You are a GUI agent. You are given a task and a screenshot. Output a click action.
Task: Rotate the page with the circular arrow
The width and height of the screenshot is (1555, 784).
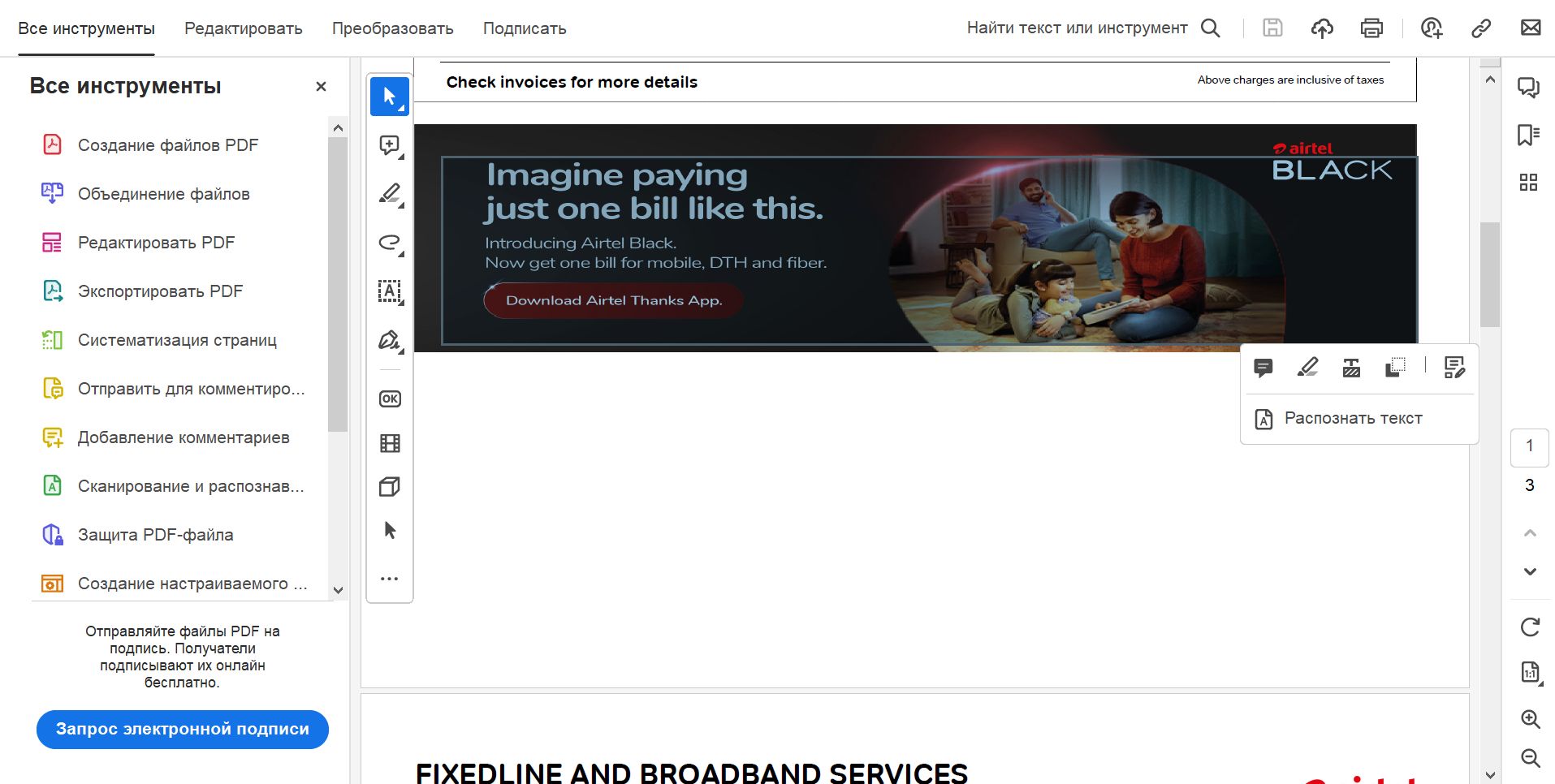click(1530, 627)
